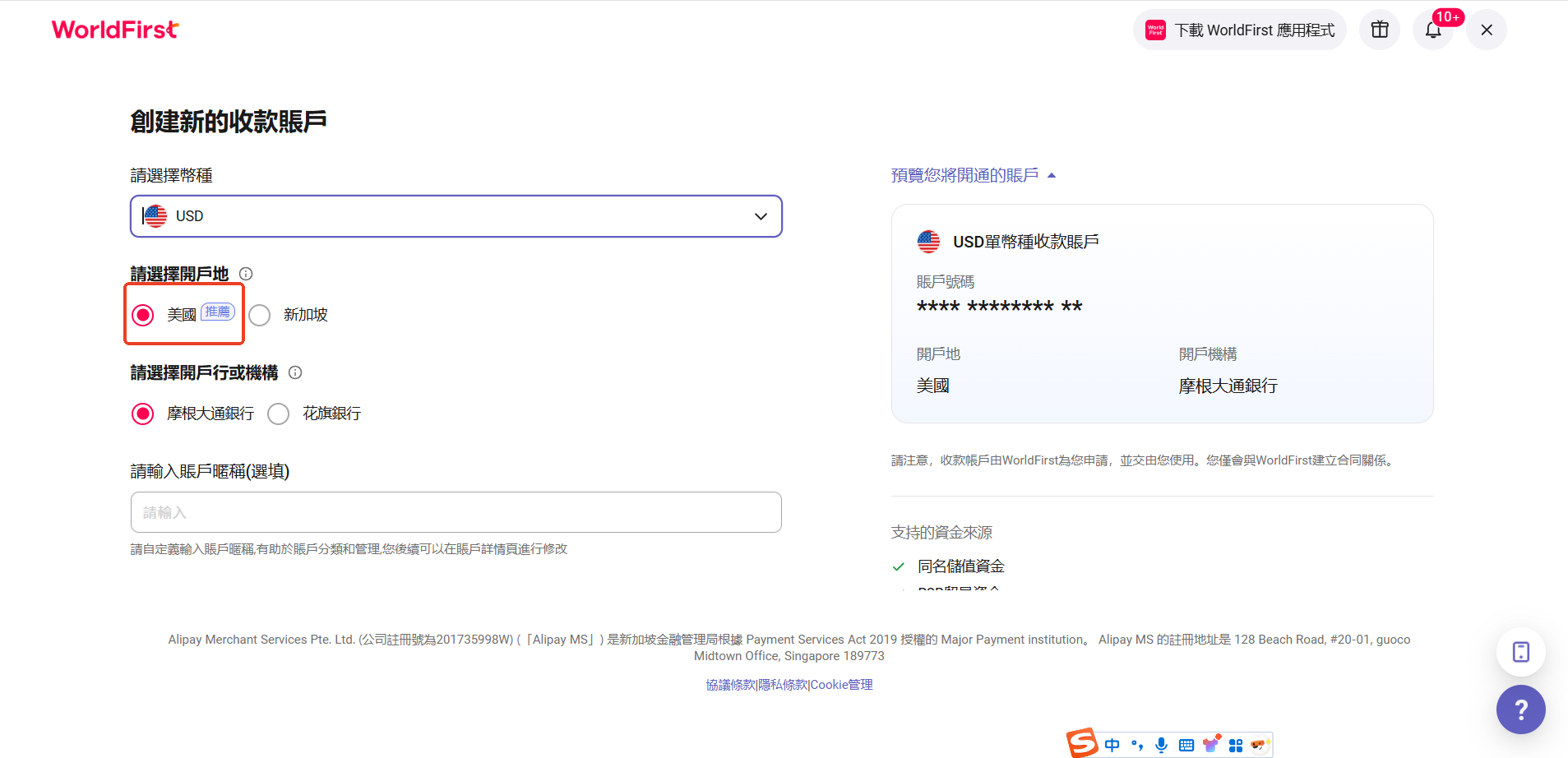Click the USD單幣種收款賬戶 heading
The image size is (1568, 758).
(1026, 242)
